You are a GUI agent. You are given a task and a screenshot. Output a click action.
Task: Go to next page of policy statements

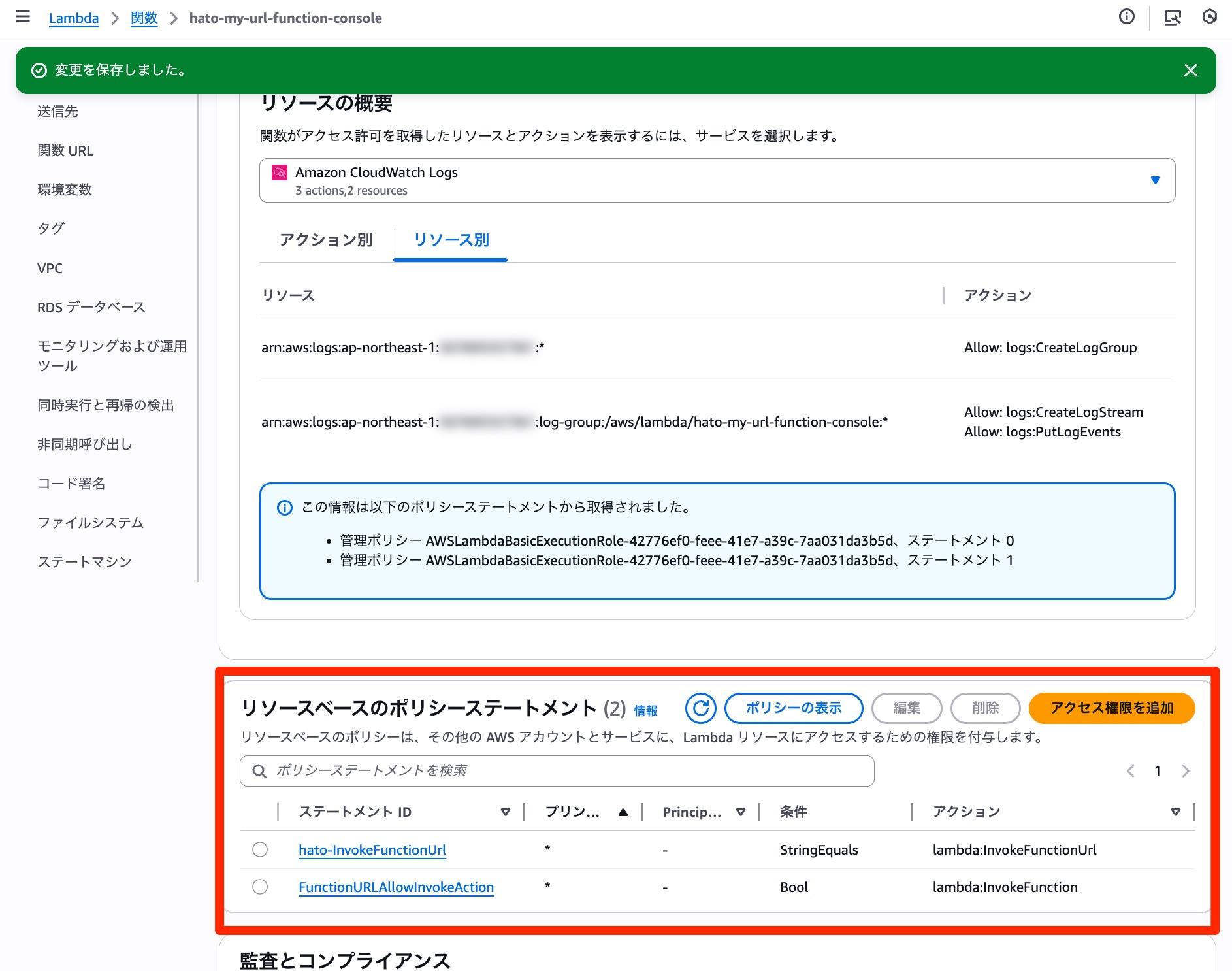1185,771
